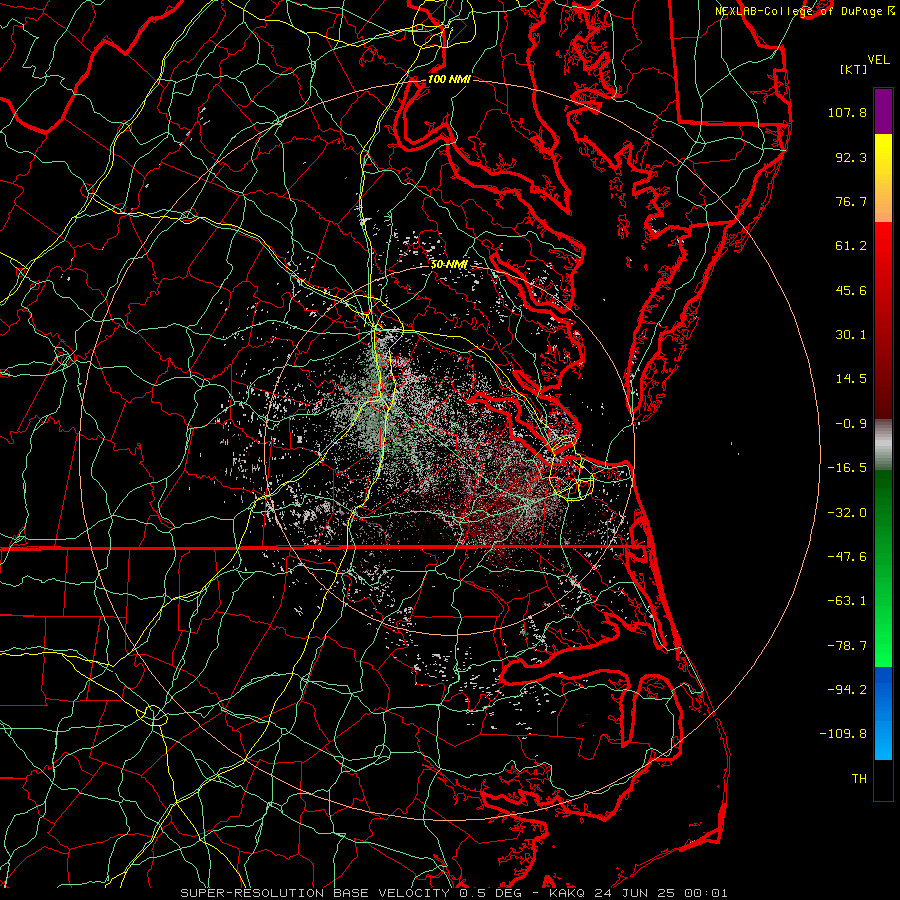Screen dimensions: 900x900
Task: Click the -109.8 velocity scale value
Action: (x=844, y=734)
